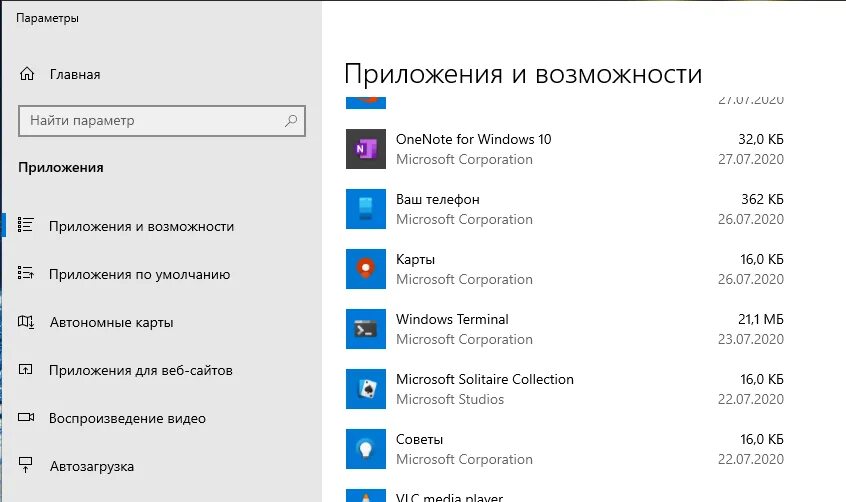Click the Найти параметр search field
The image size is (846, 502).
coord(162,120)
